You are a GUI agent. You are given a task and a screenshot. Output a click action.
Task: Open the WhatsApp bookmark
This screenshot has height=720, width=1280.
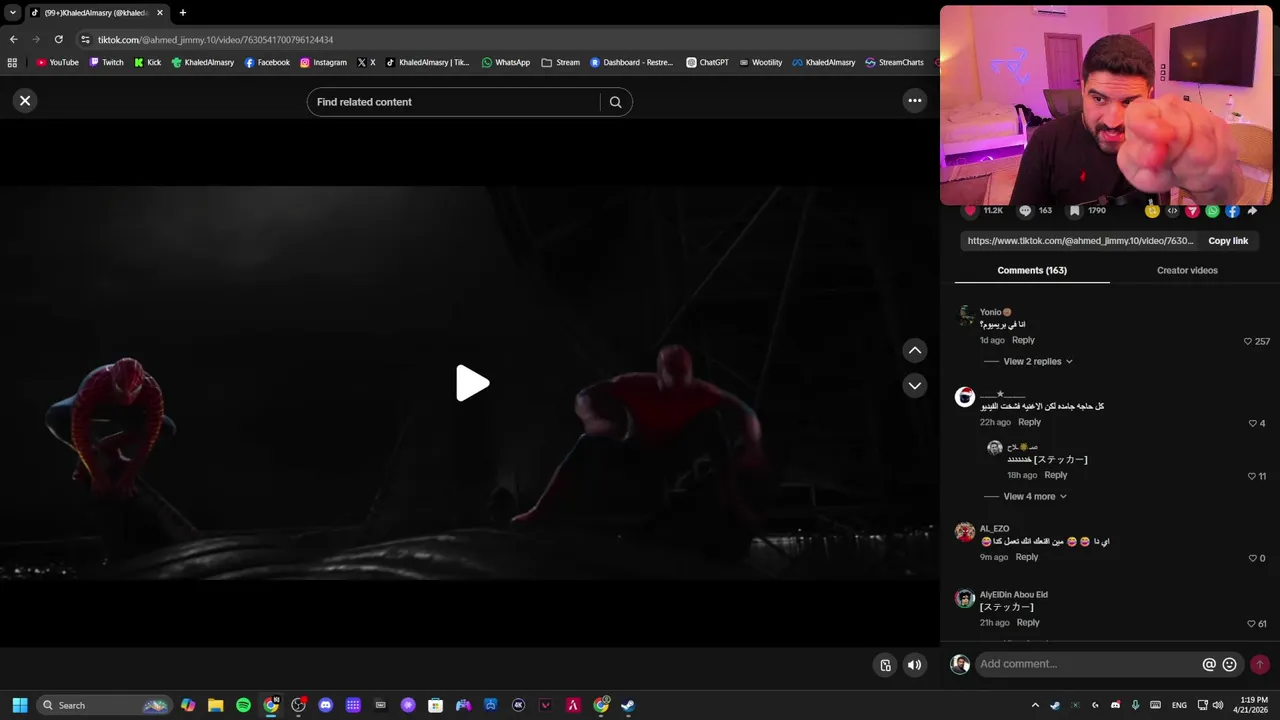[506, 62]
